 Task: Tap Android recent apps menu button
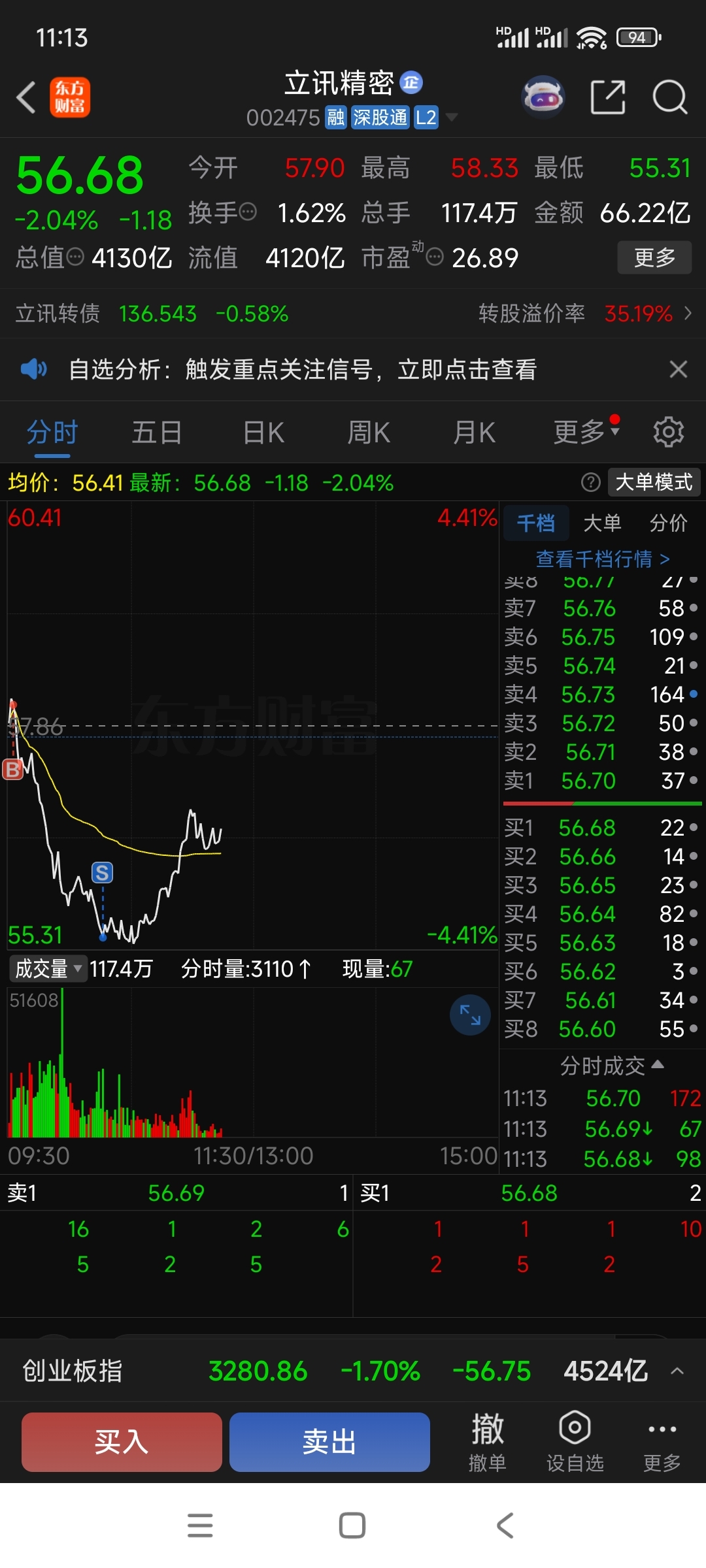tap(200, 1526)
